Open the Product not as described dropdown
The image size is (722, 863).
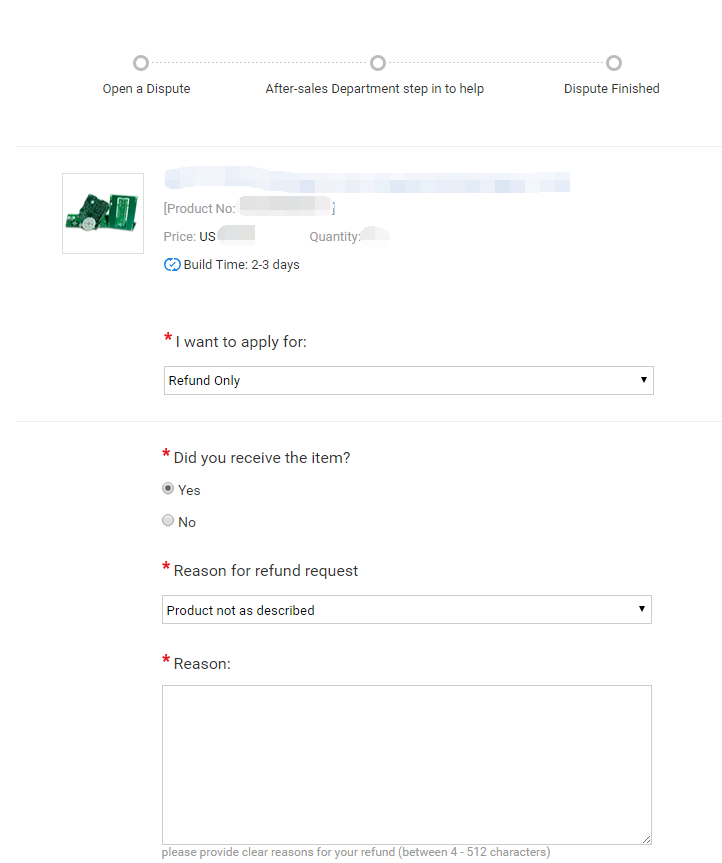coord(407,609)
